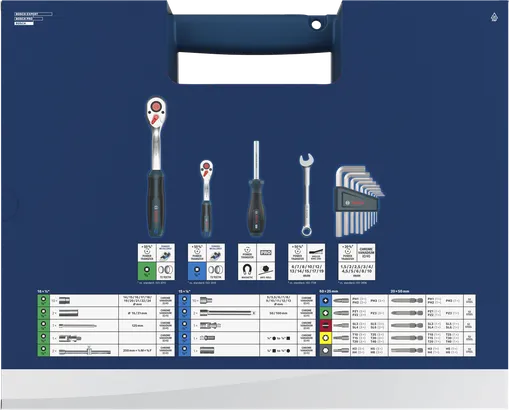Click the long Torx bit image in the yellow row
Viewport: 509px width, 410px height.
[x=407, y=338]
